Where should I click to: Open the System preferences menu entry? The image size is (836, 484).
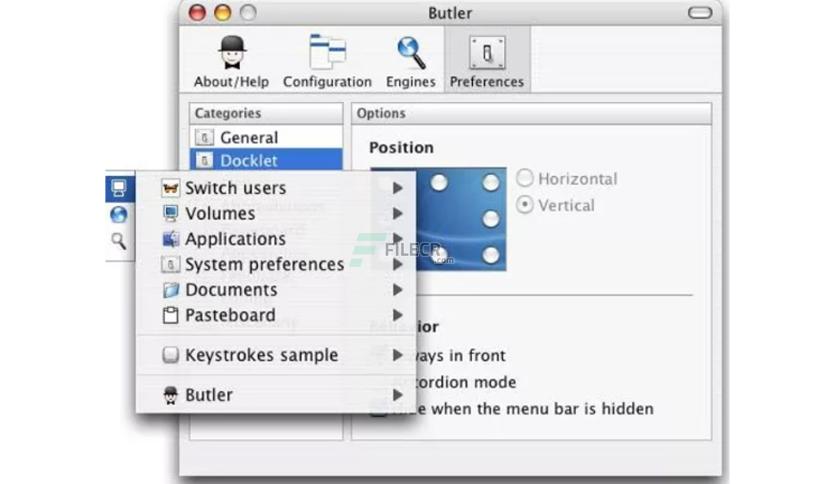coord(276,264)
